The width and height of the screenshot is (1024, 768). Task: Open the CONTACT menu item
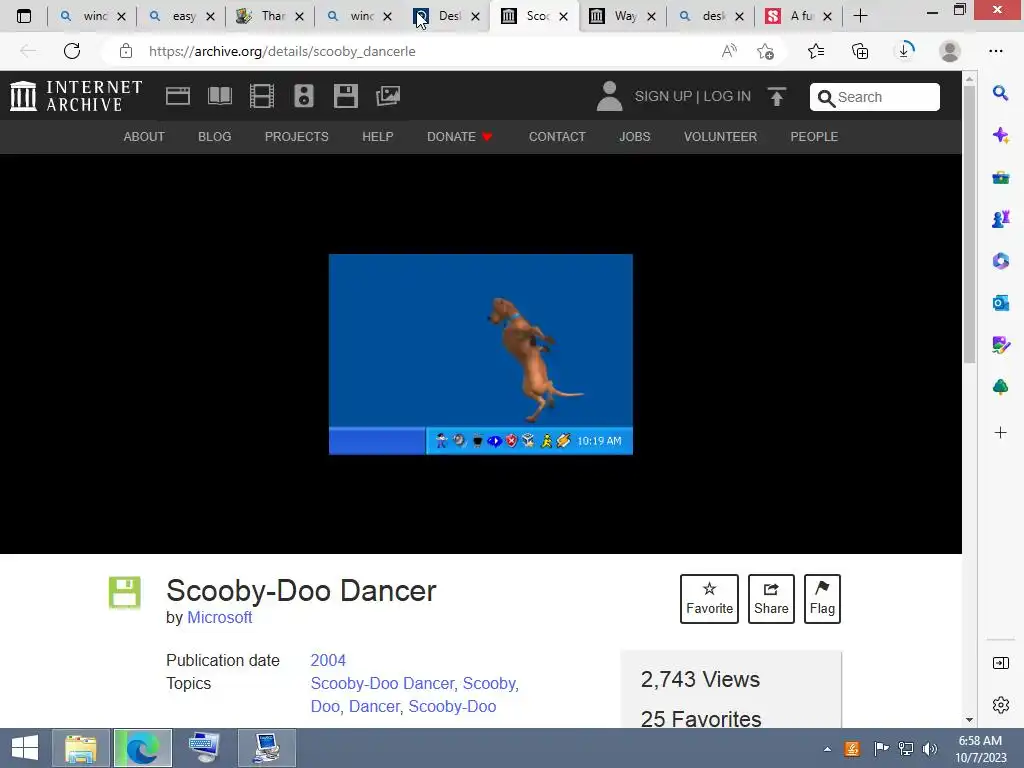pos(557,136)
